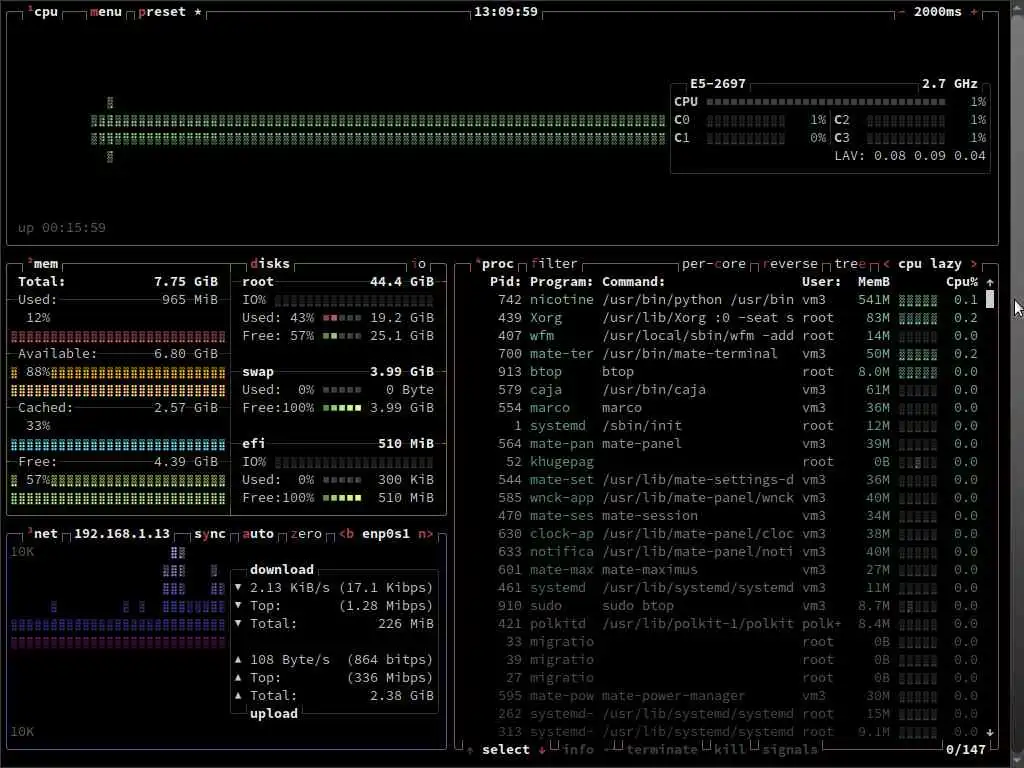1024x768 pixels.
Task: Click the process count 0/147
Action: click(x=966, y=750)
